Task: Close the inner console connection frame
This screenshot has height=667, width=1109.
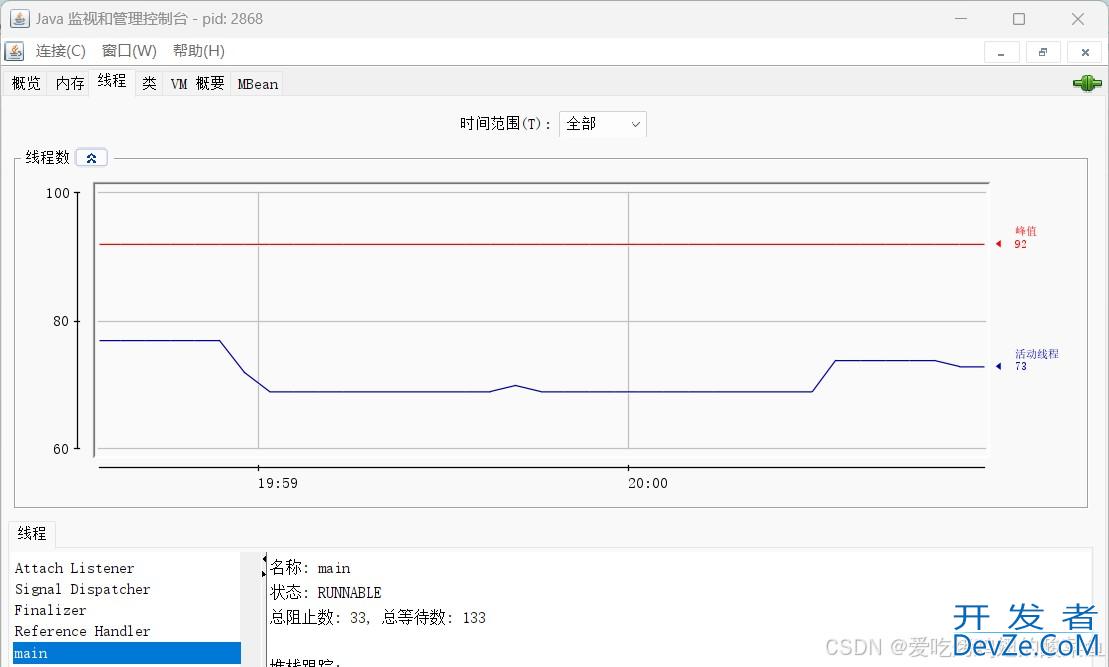Action: pos(1085,52)
